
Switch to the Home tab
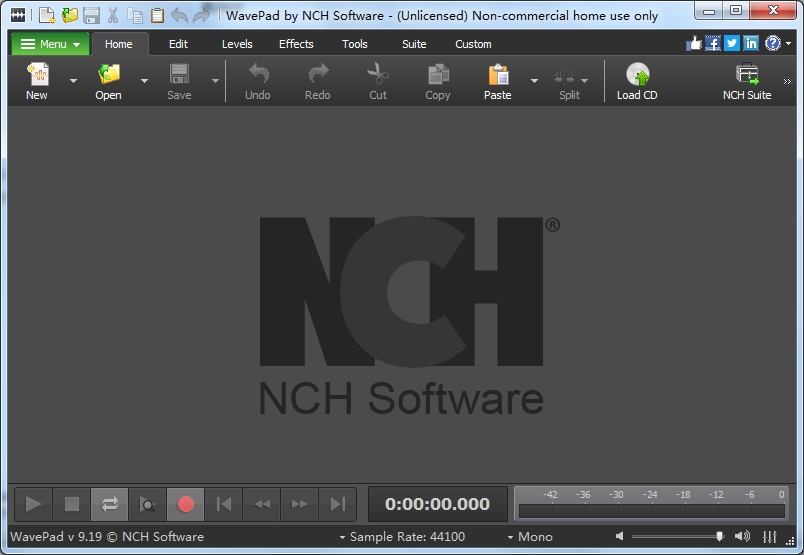[x=119, y=44]
